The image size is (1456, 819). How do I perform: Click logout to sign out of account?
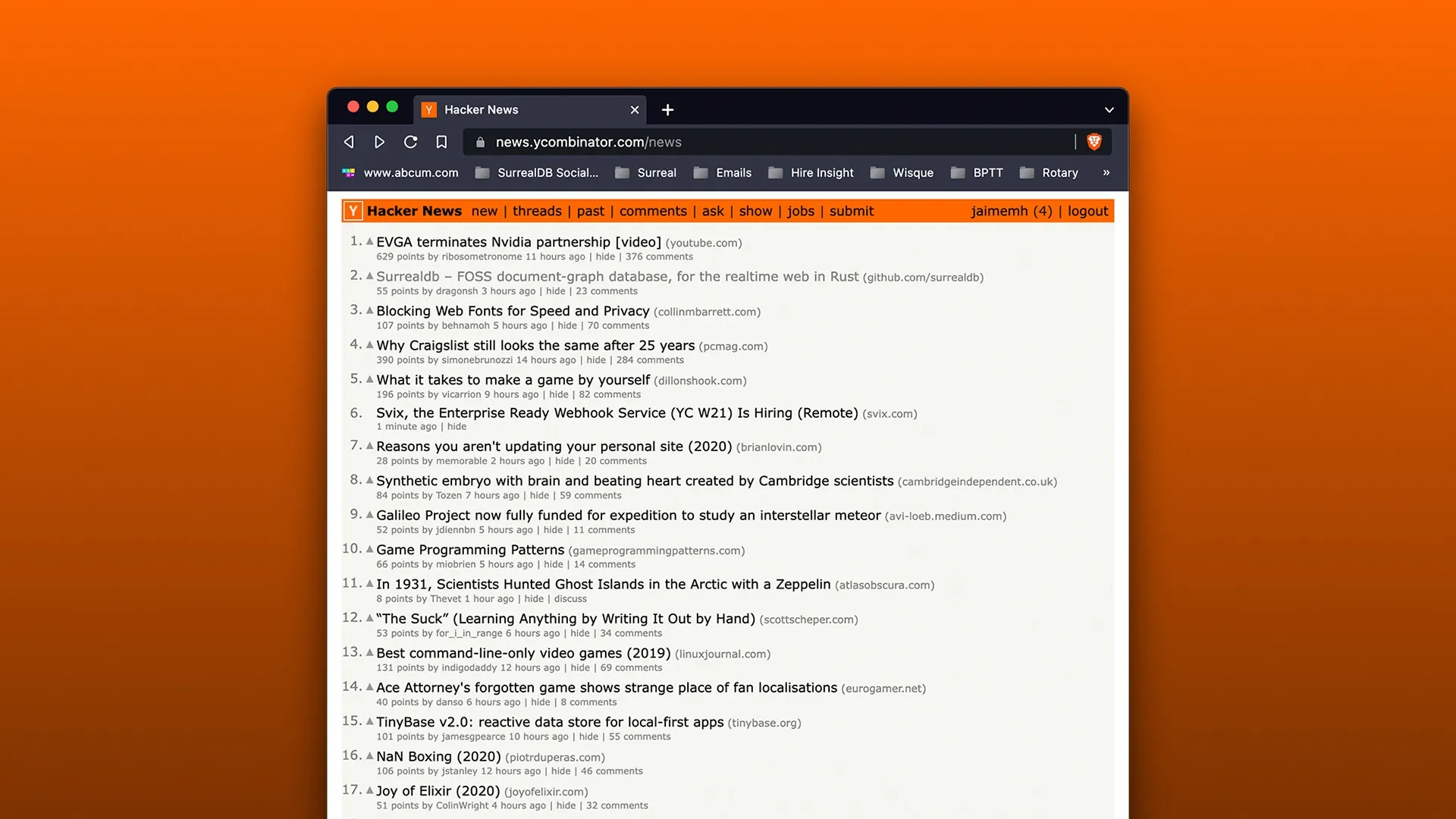coord(1088,211)
